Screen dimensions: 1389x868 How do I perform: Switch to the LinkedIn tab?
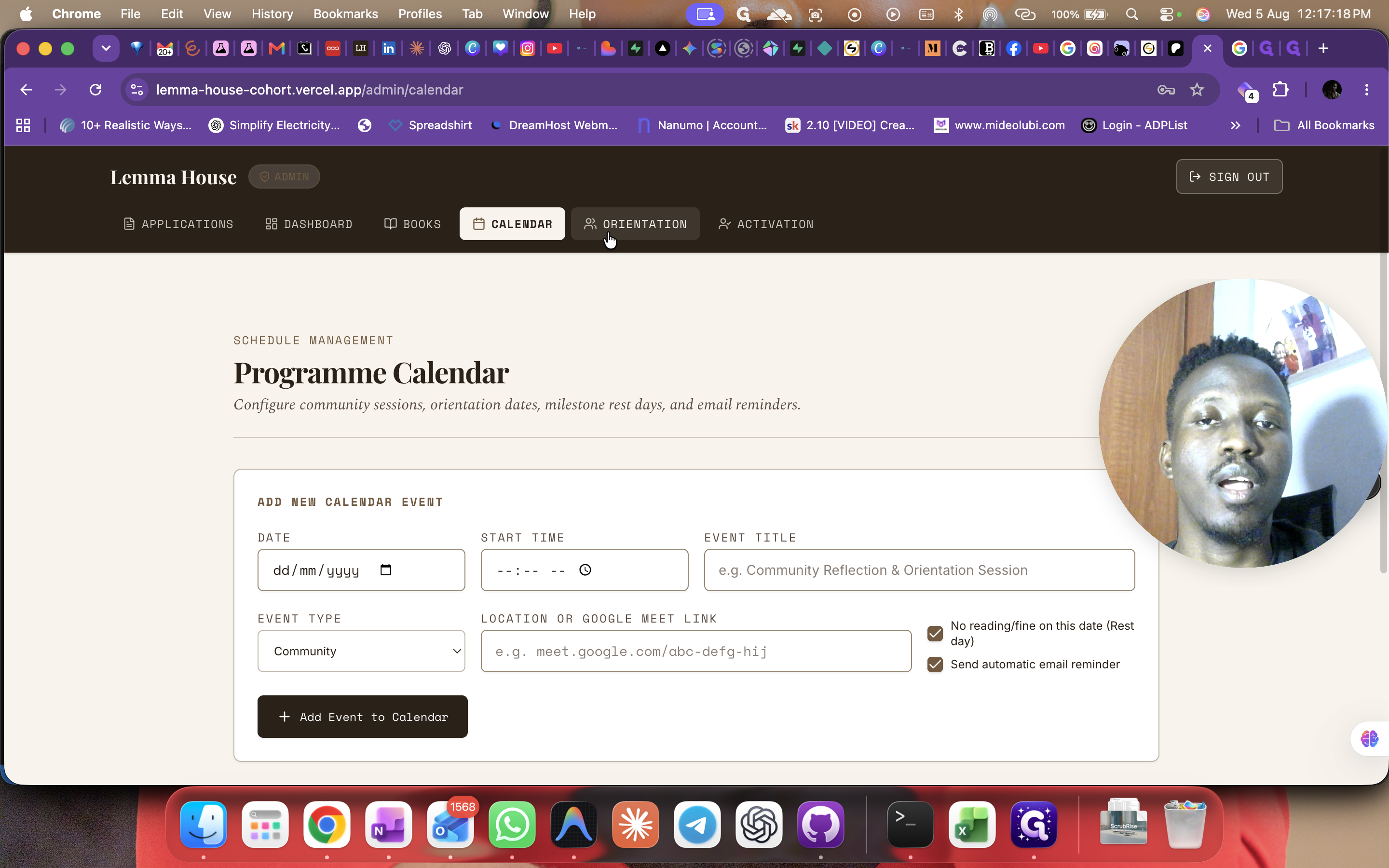point(389,48)
